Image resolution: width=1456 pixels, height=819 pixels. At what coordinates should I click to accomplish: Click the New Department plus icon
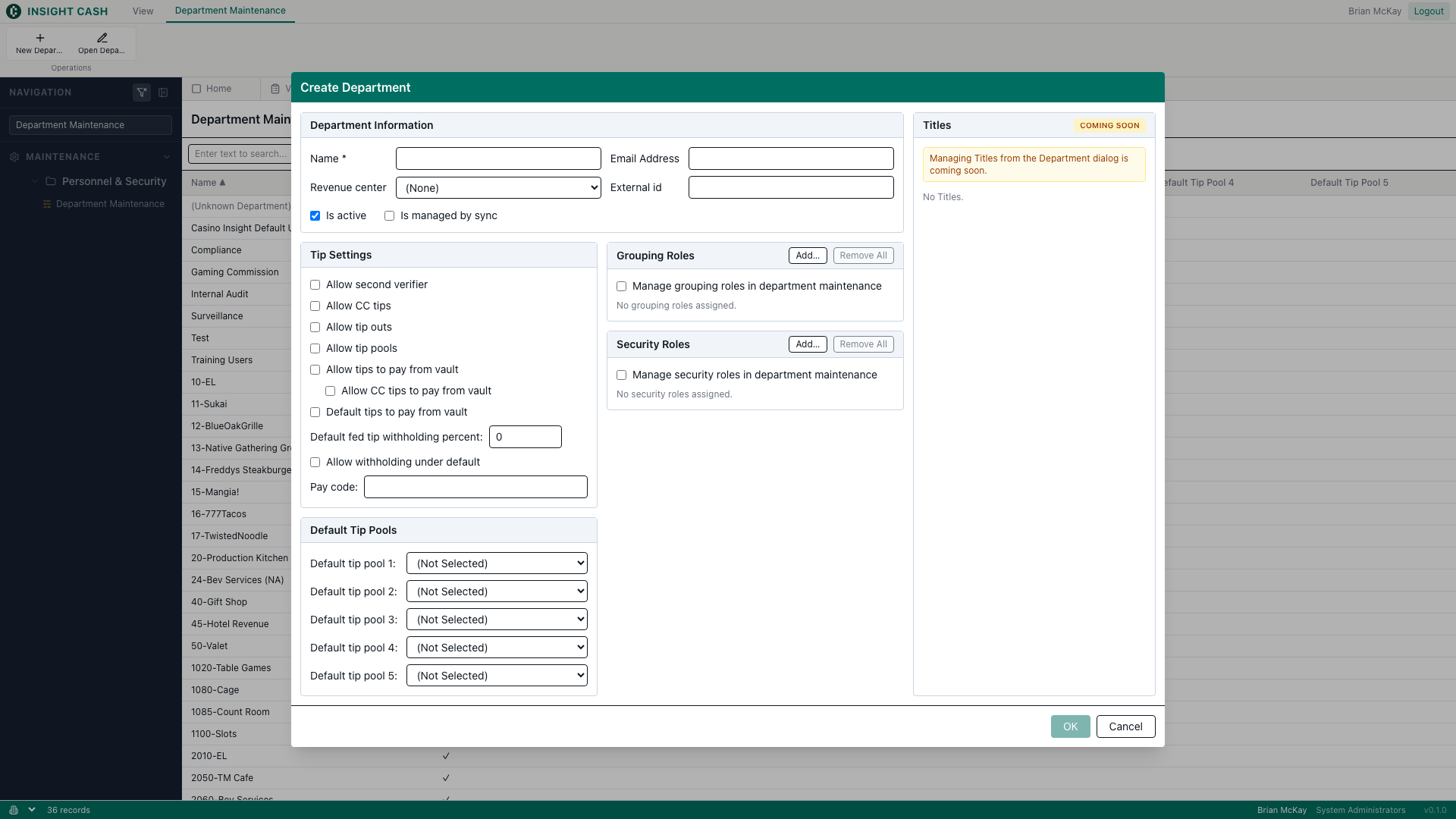pos(39,38)
